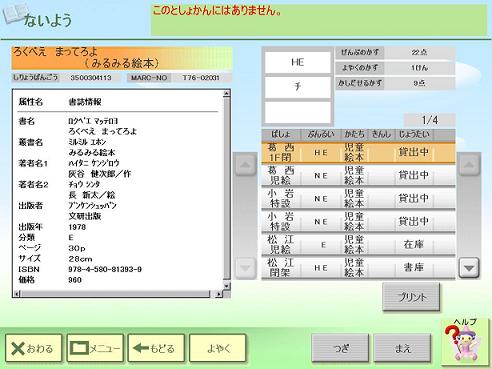Select the 松江 閉架 書庫 row

coord(358,268)
